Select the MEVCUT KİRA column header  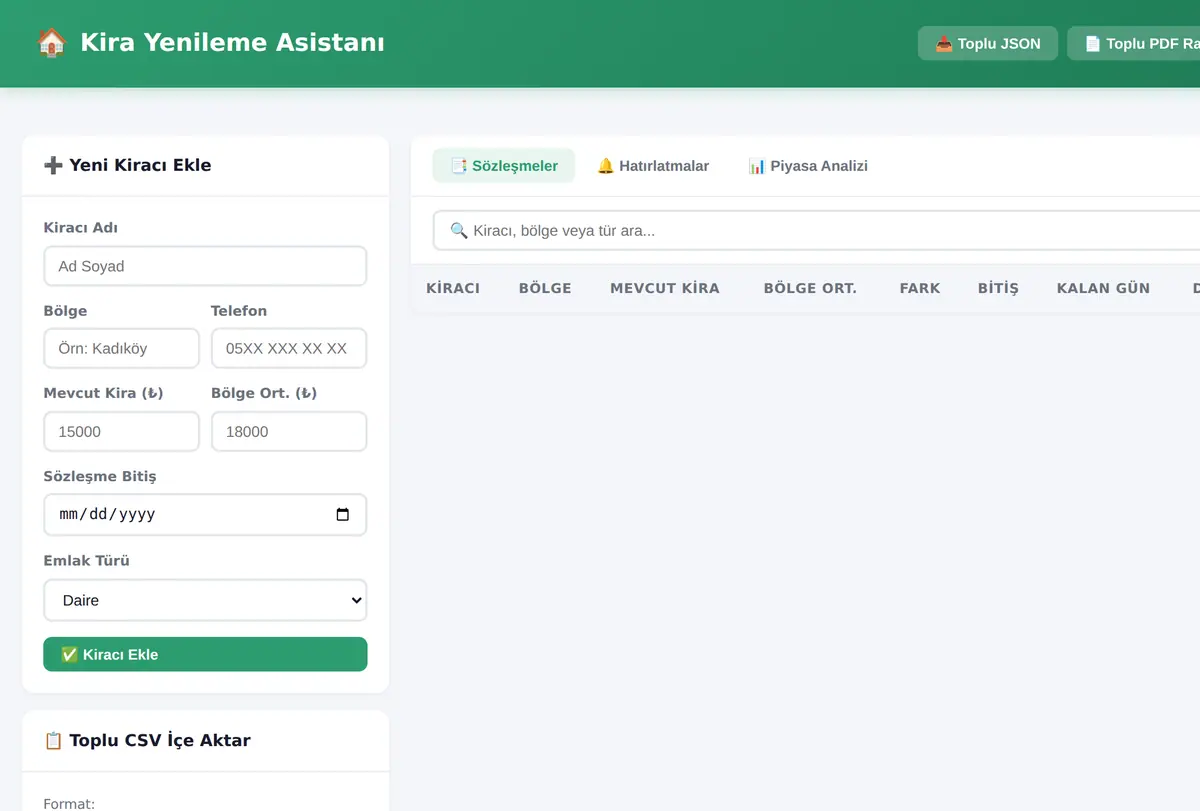665,288
